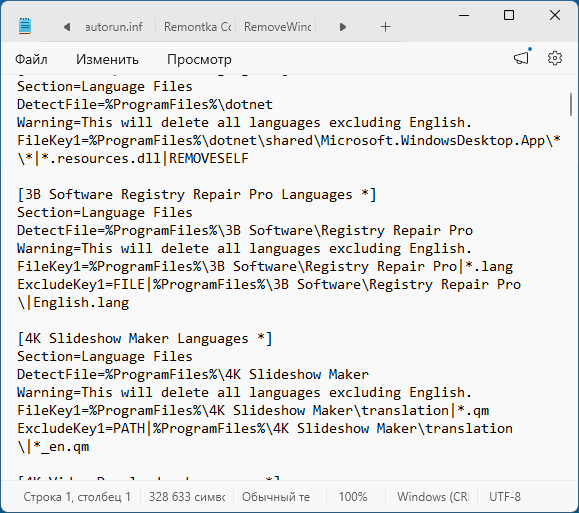Switch to the RemoveWinc tab
Viewport: 579px width, 513px height.
277,27
